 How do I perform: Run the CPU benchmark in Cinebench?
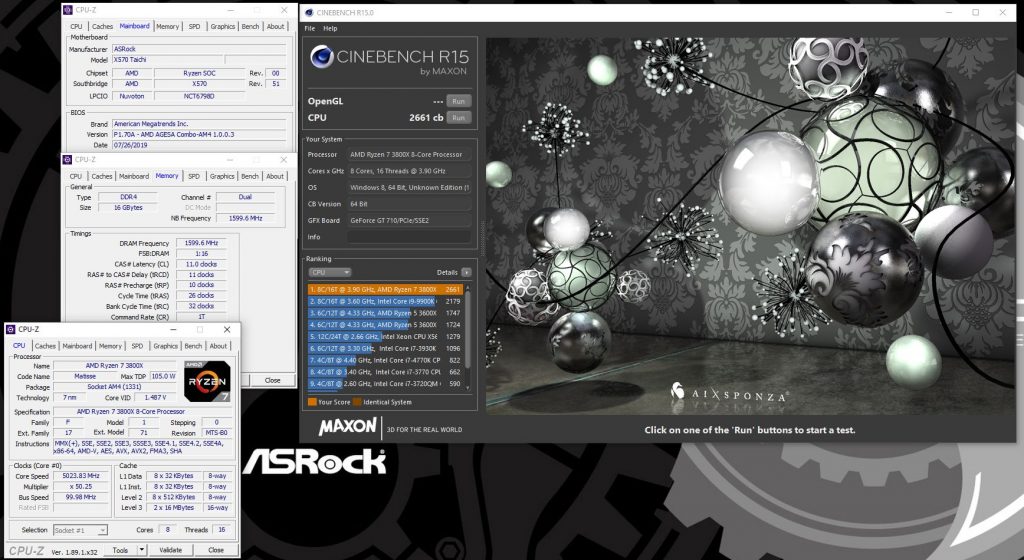(x=458, y=117)
